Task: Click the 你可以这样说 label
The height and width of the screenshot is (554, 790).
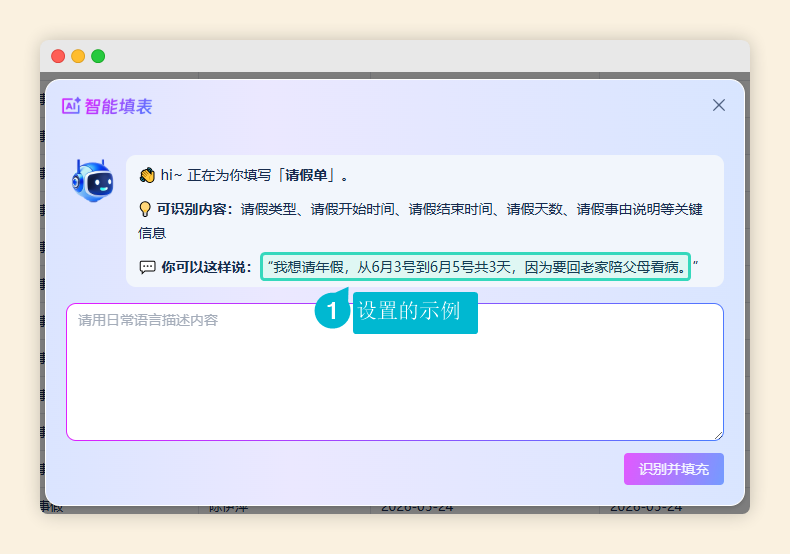Action: click(x=206, y=267)
